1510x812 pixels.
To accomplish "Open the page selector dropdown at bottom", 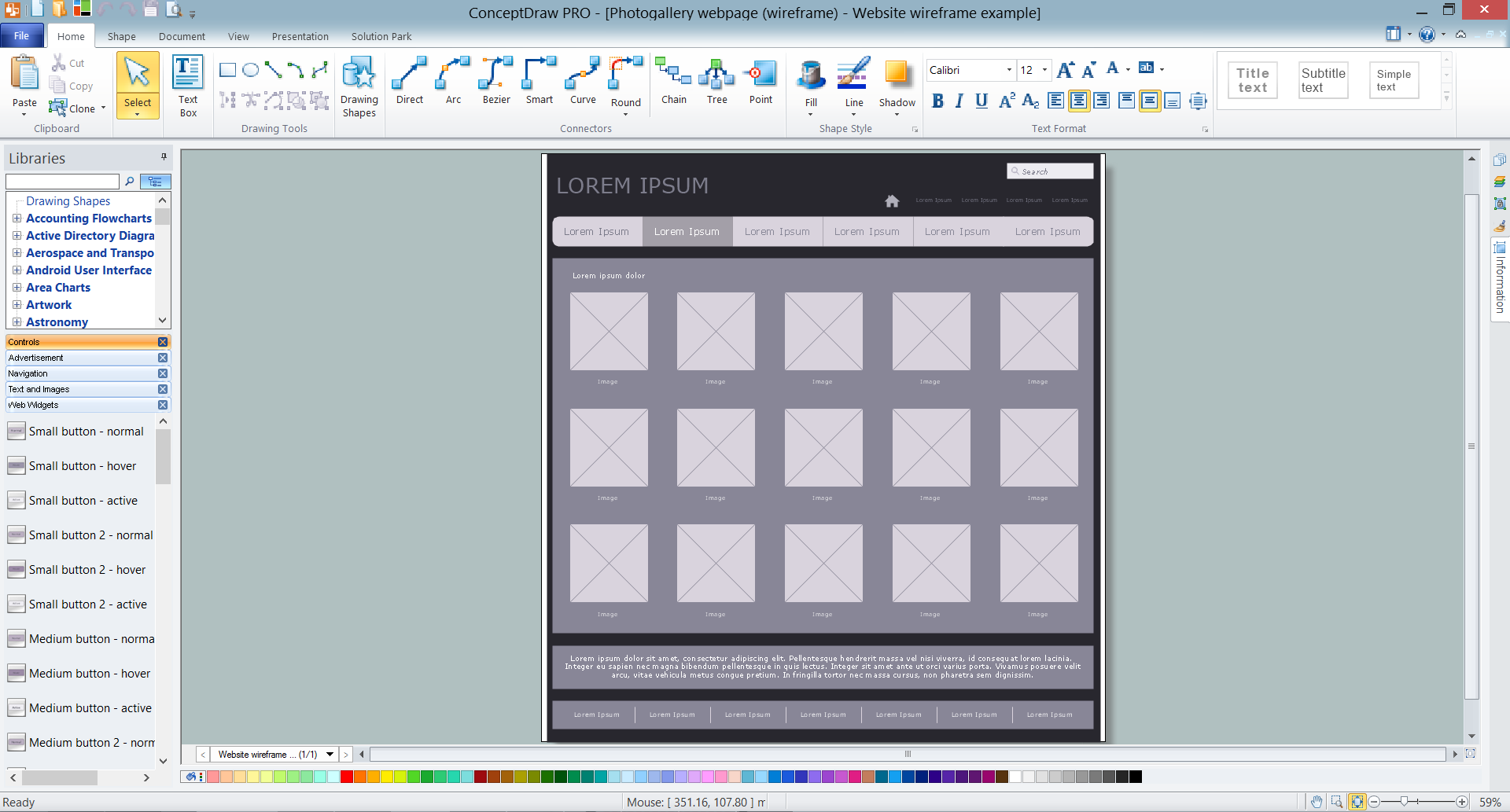I will 329,754.
